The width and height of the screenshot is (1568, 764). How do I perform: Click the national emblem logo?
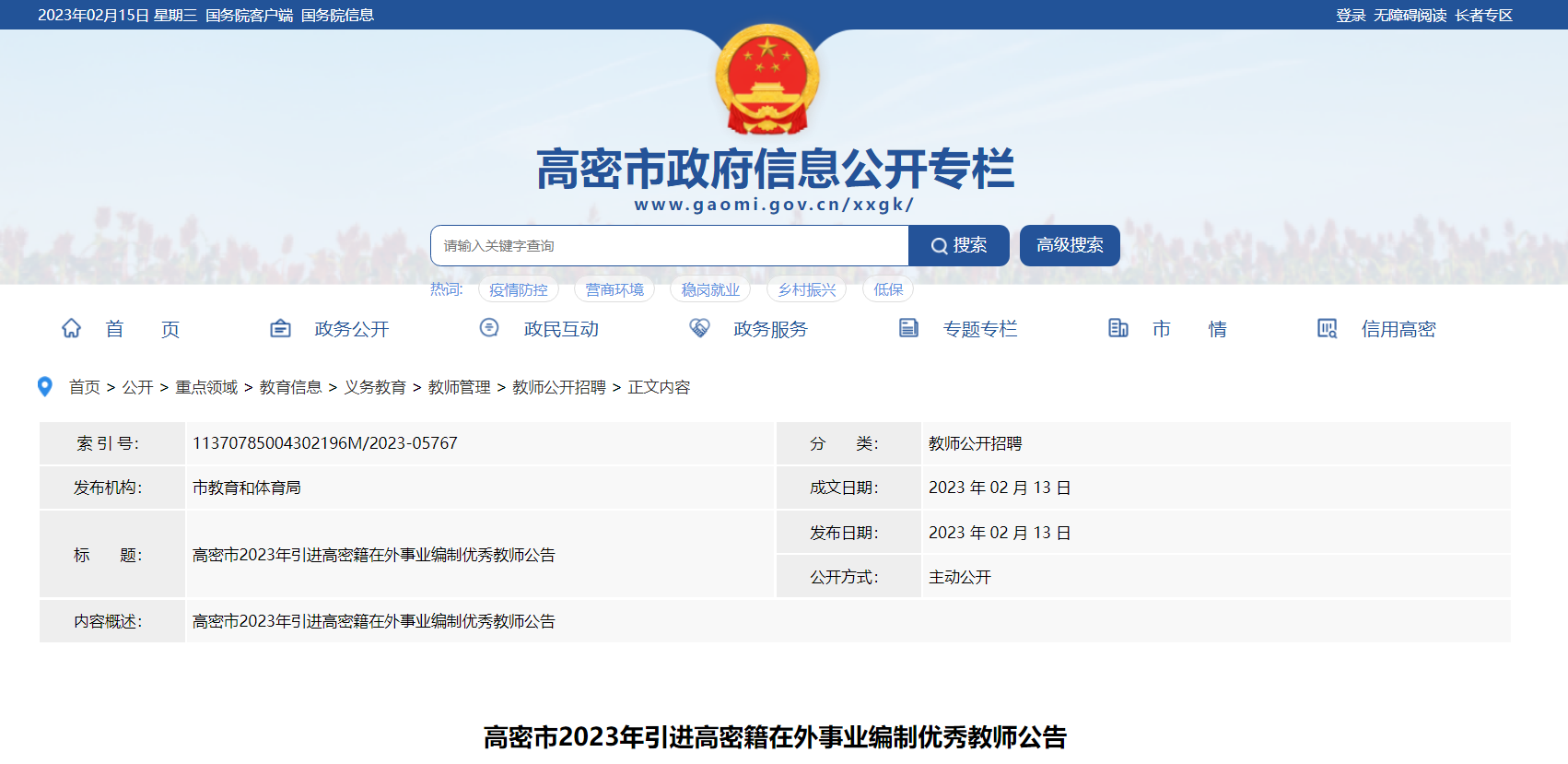(767, 79)
